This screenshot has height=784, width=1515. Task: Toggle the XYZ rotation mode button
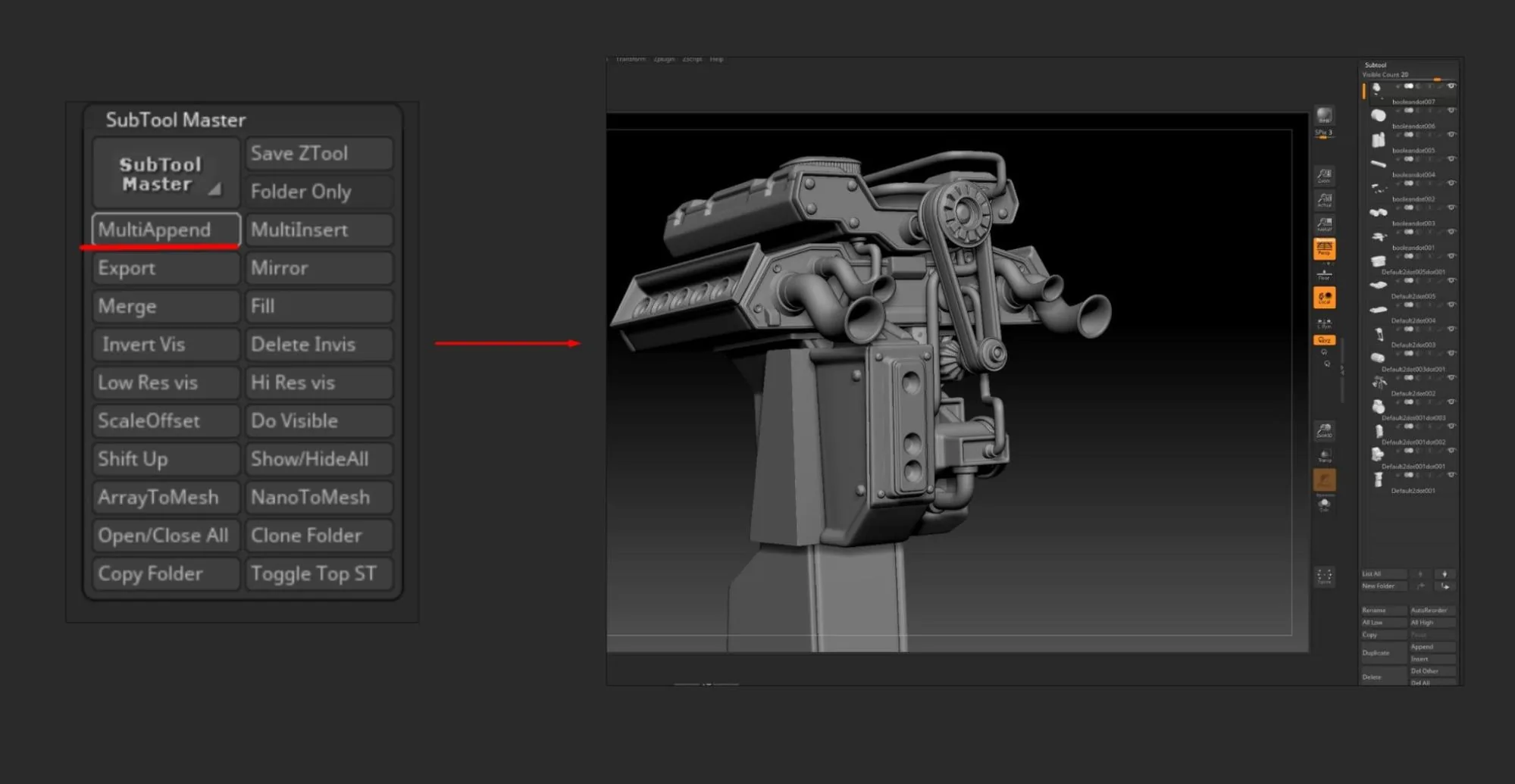click(x=1324, y=340)
